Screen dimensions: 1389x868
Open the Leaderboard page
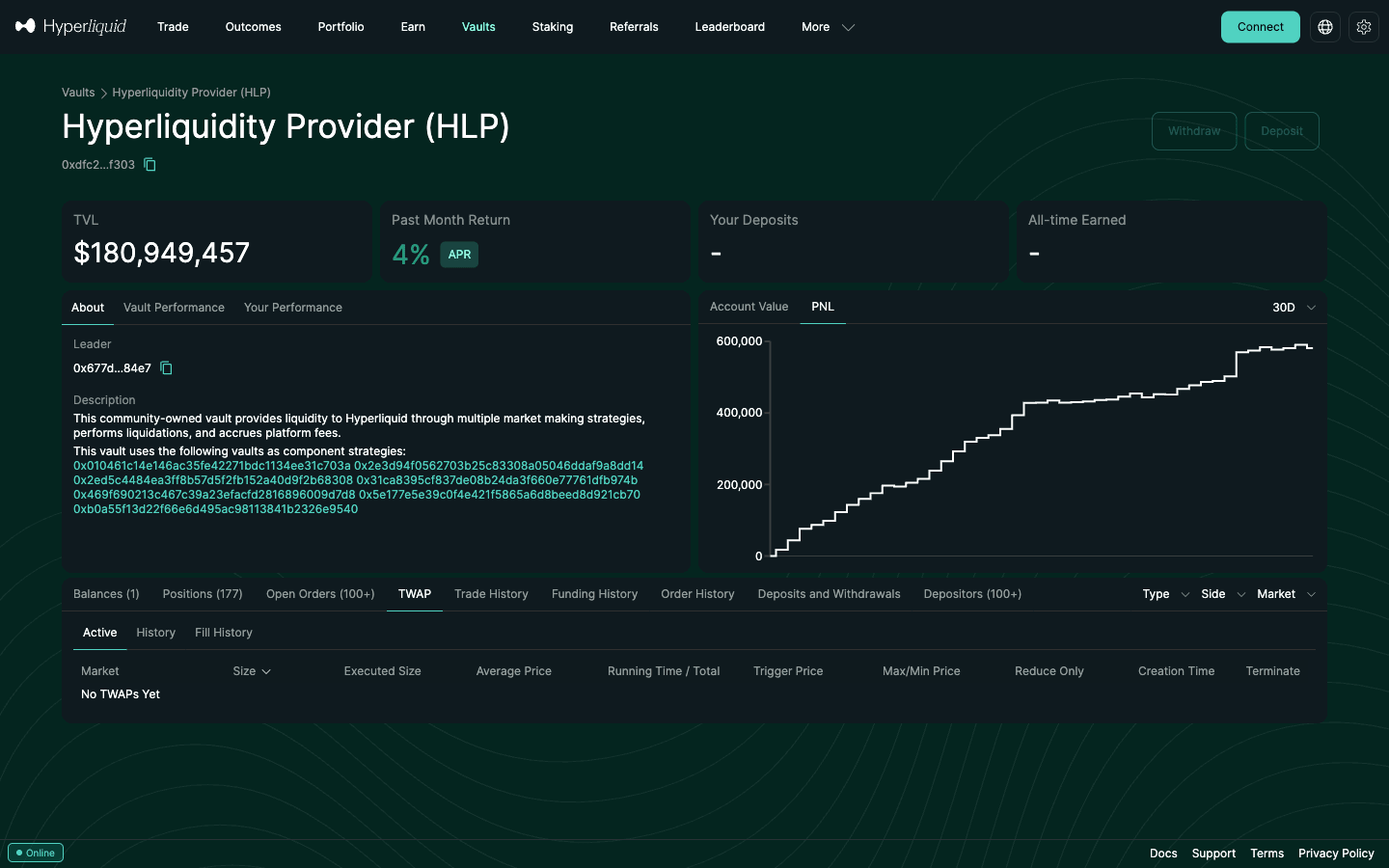pyautogui.click(x=730, y=27)
